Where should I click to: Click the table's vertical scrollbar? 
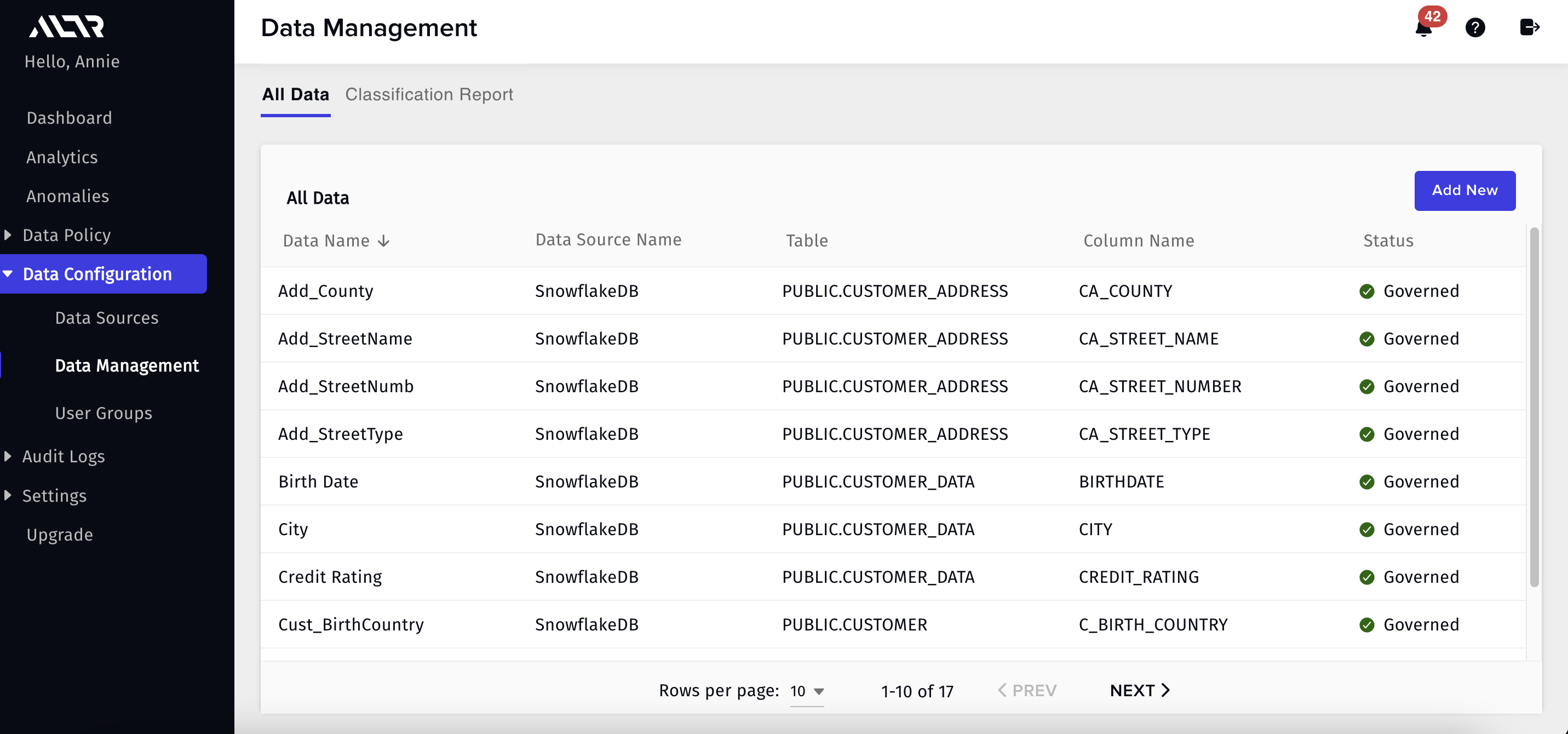tap(1534, 406)
